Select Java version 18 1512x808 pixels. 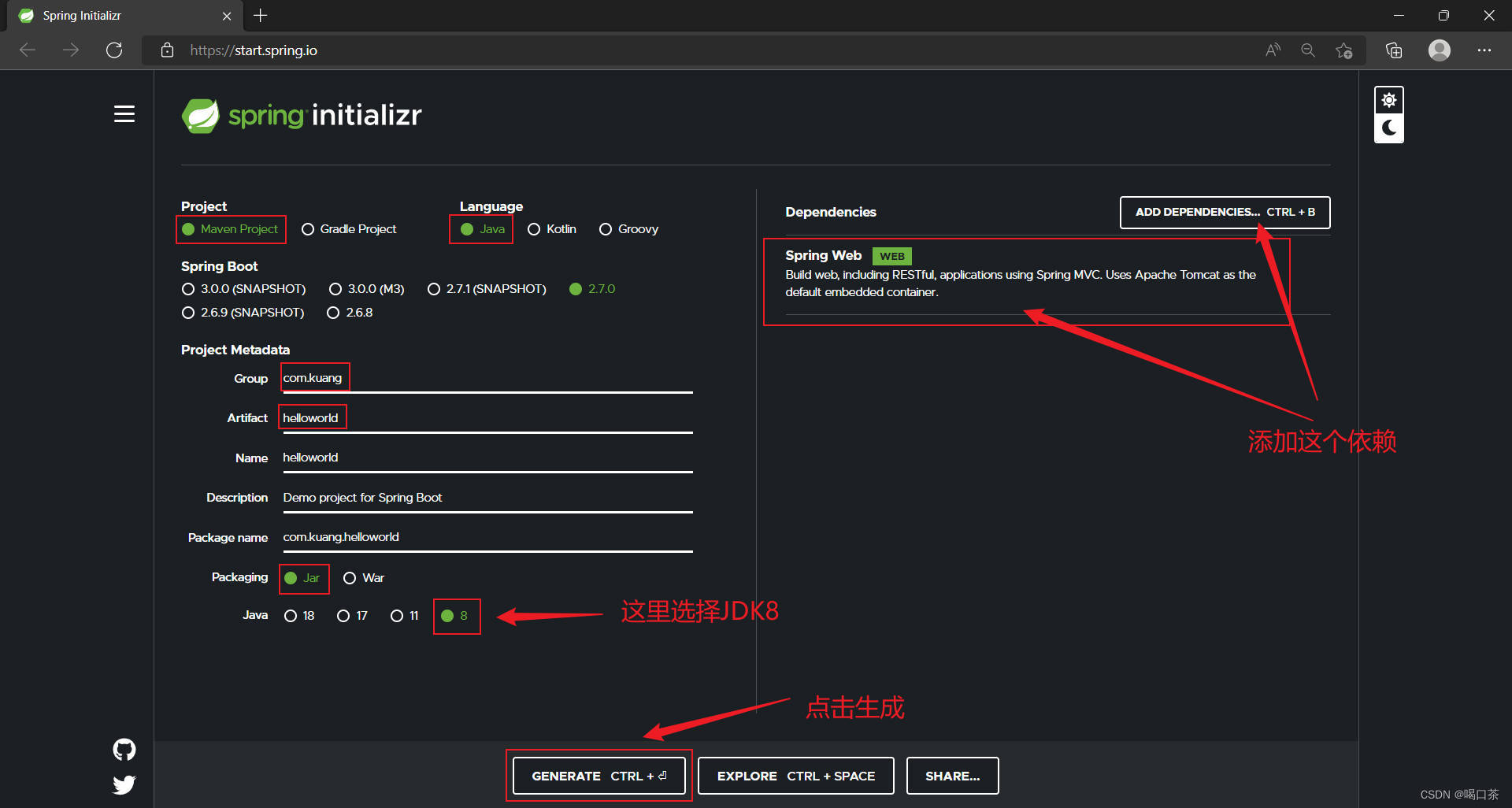pyautogui.click(x=299, y=616)
